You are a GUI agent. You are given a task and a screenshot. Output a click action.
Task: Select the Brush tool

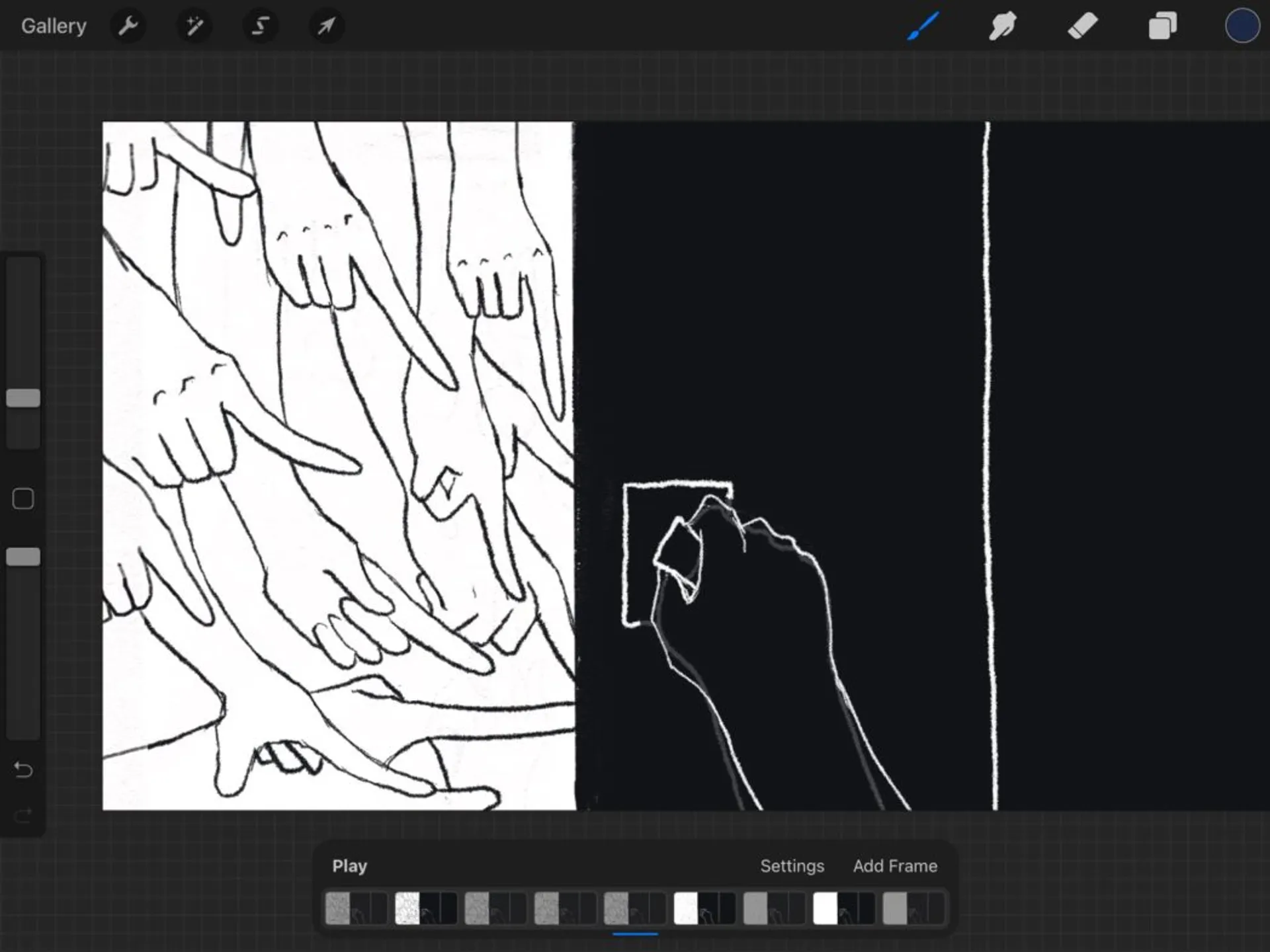pos(923,26)
